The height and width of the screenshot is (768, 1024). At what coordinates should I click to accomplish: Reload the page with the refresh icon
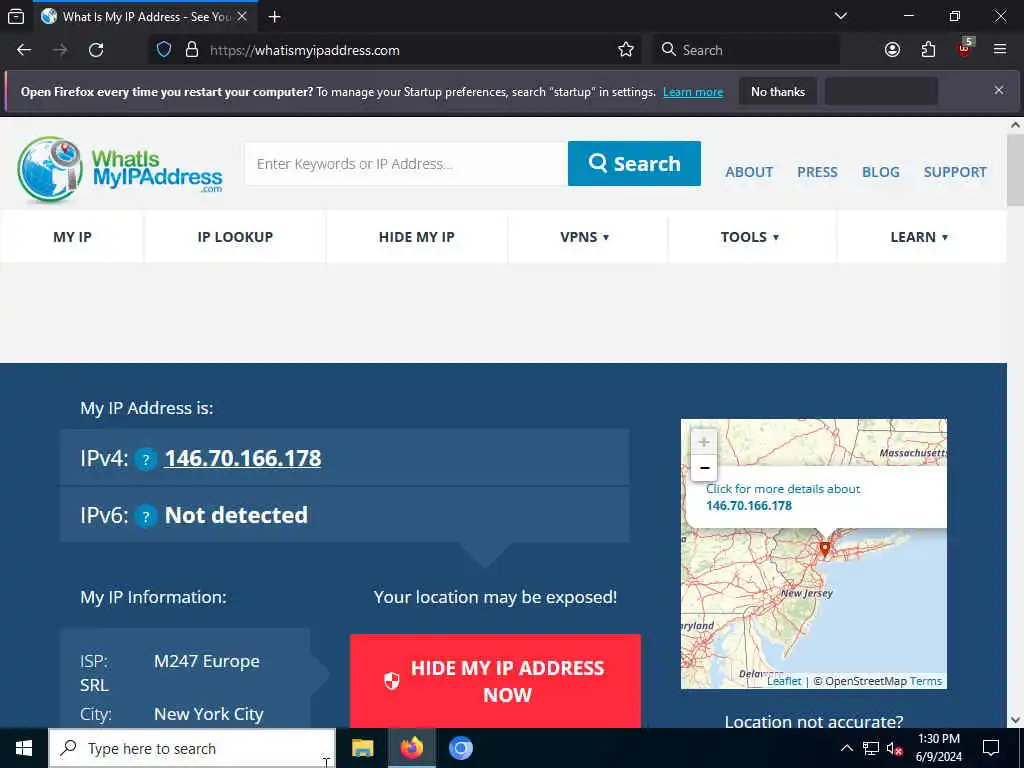[x=96, y=50]
